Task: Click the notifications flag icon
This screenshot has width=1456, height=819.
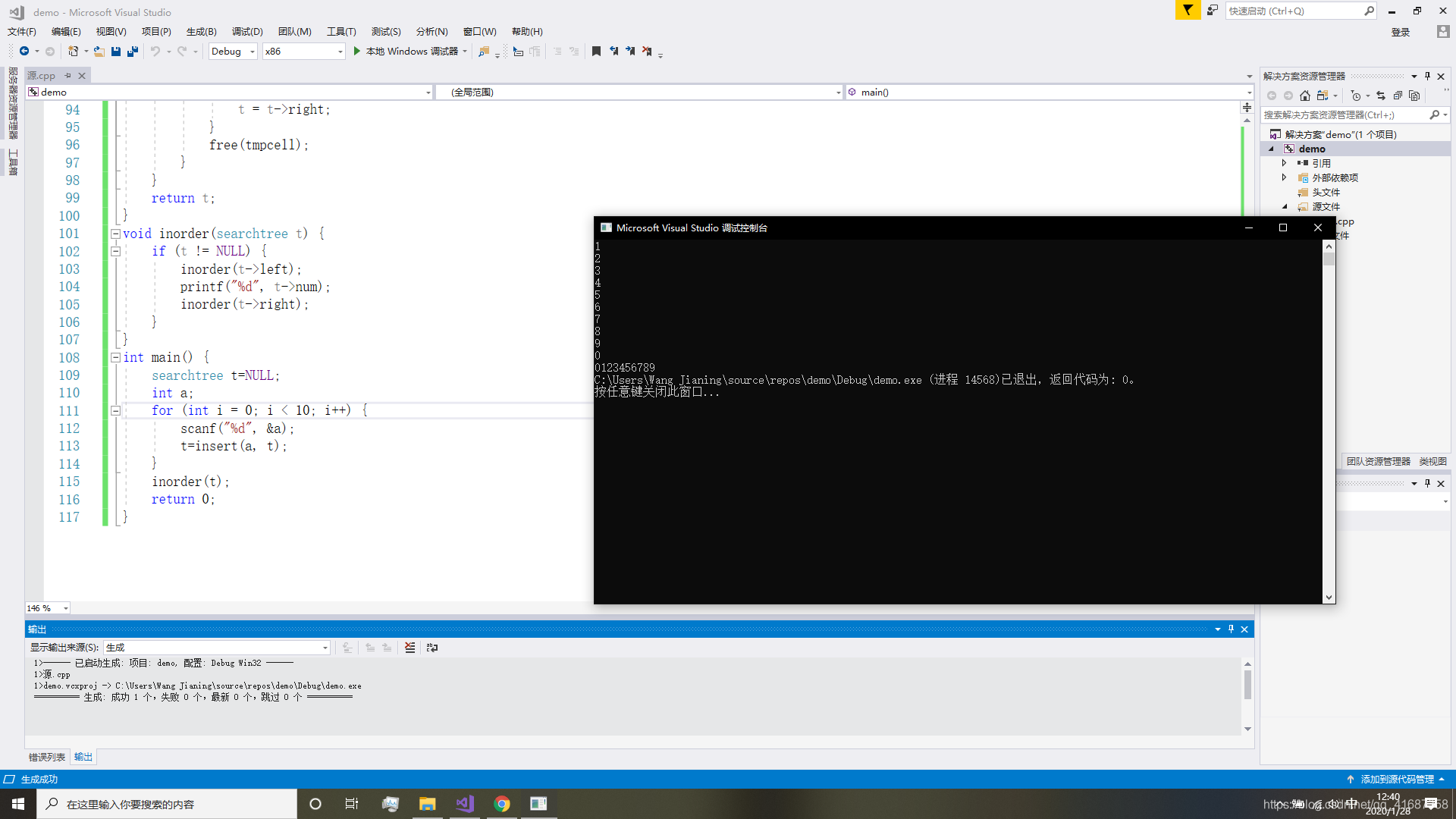Action: click(x=1188, y=10)
